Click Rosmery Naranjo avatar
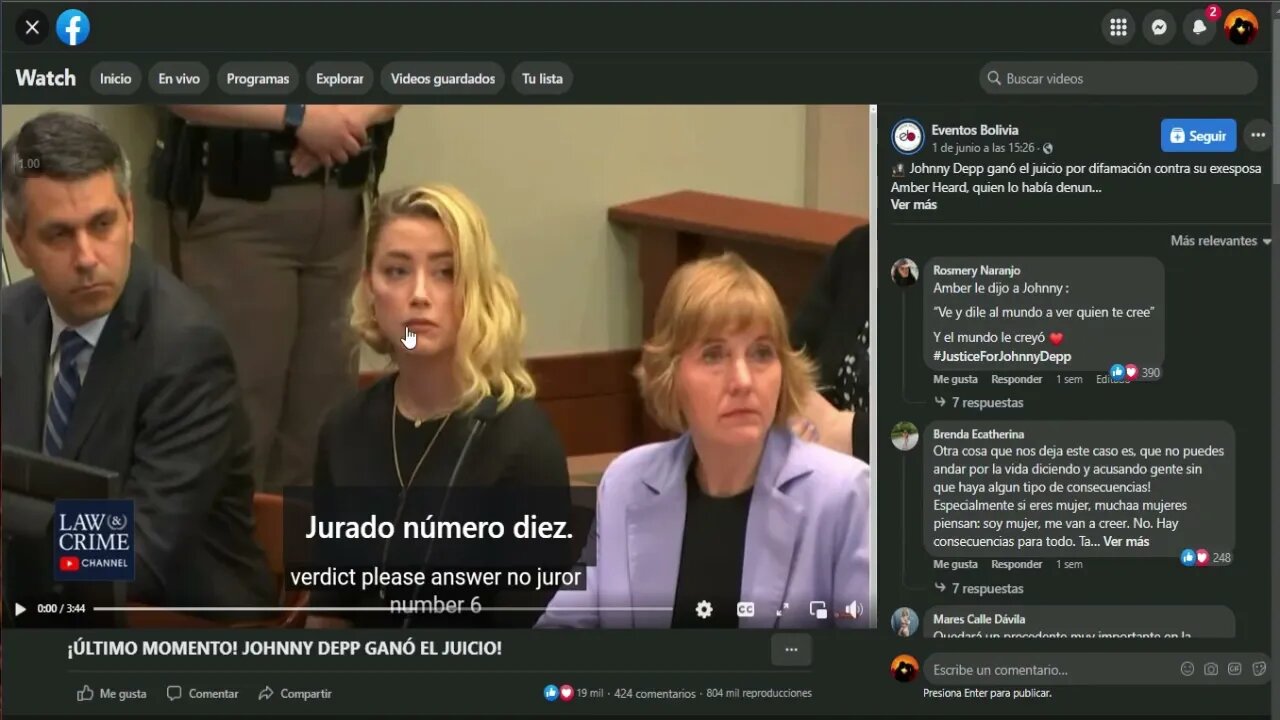Viewport: 1280px width, 720px height. tap(905, 272)
